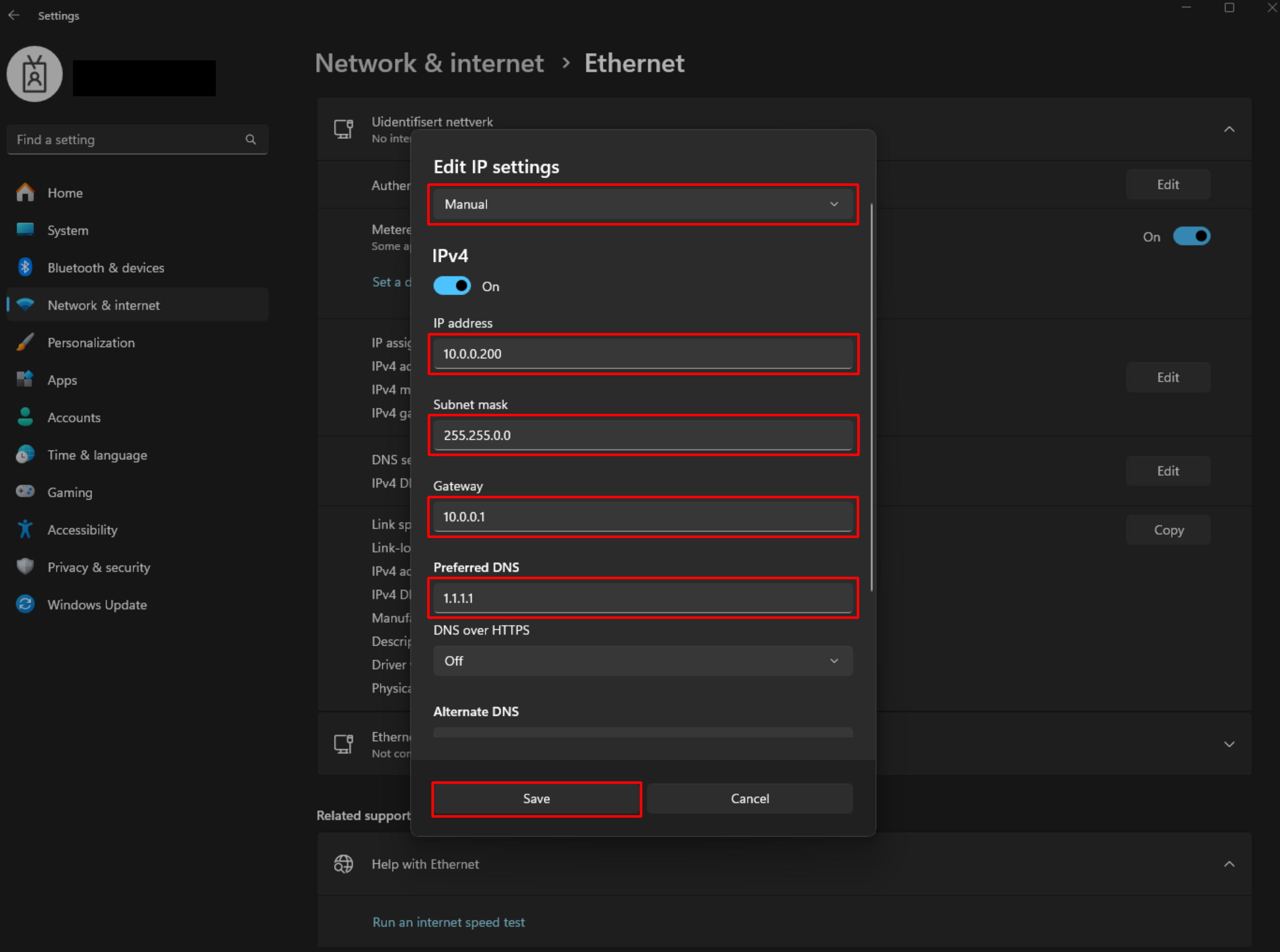Select the Accessibility settings icon

tap(25, 529)
